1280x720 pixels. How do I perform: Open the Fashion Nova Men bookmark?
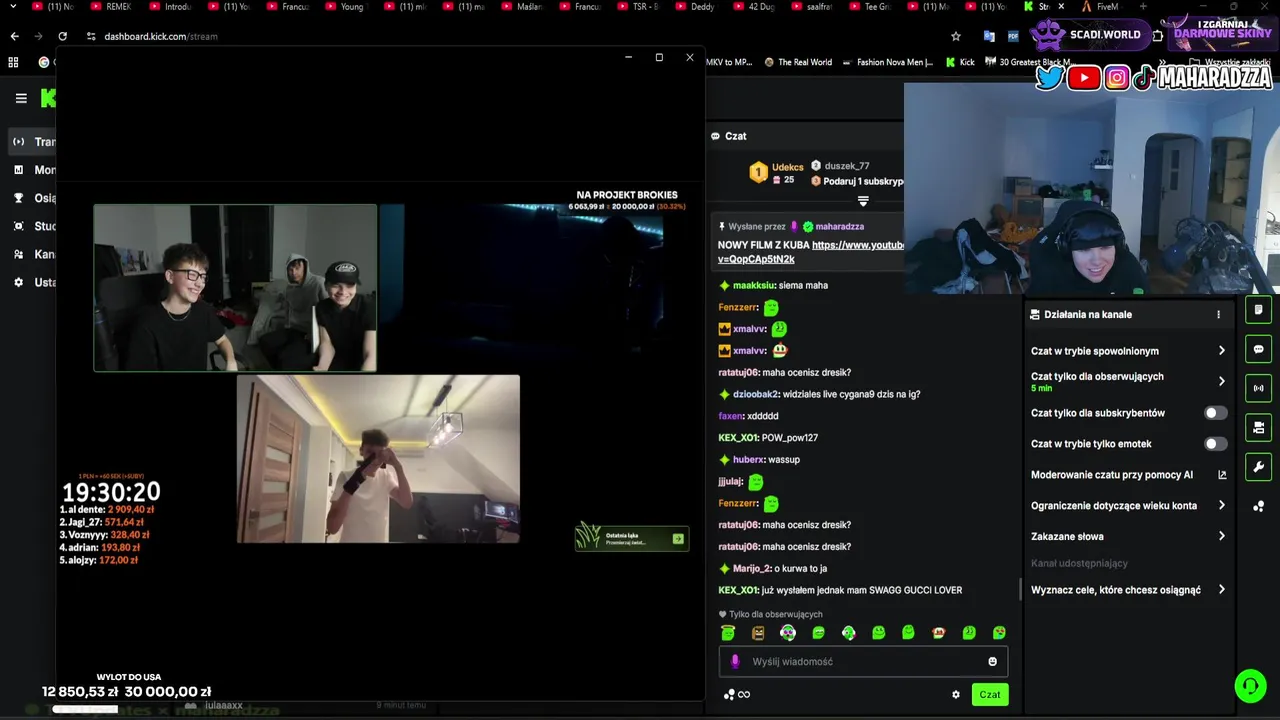(887, 62)
